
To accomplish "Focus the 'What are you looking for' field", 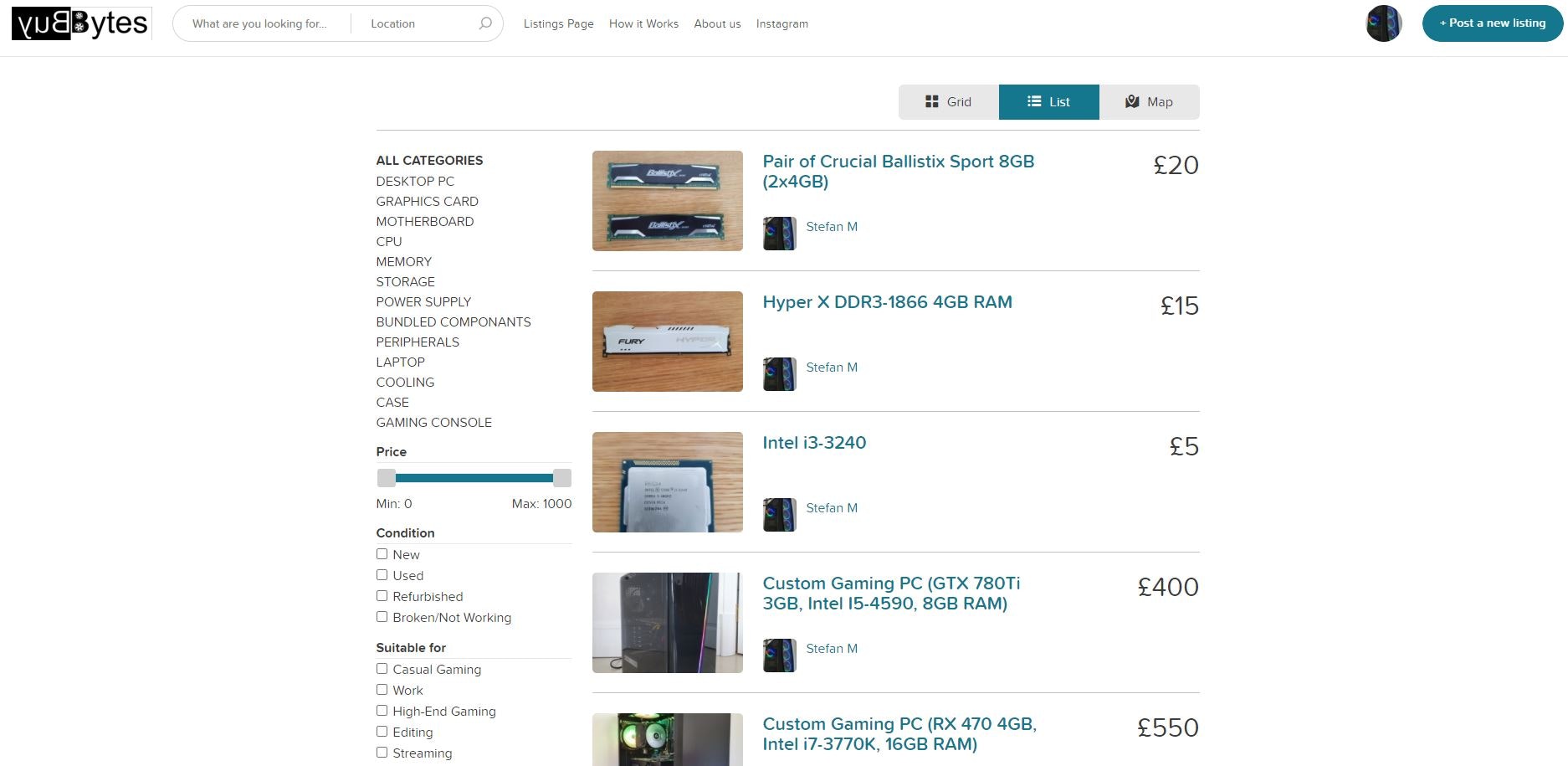I will [262, 23].
